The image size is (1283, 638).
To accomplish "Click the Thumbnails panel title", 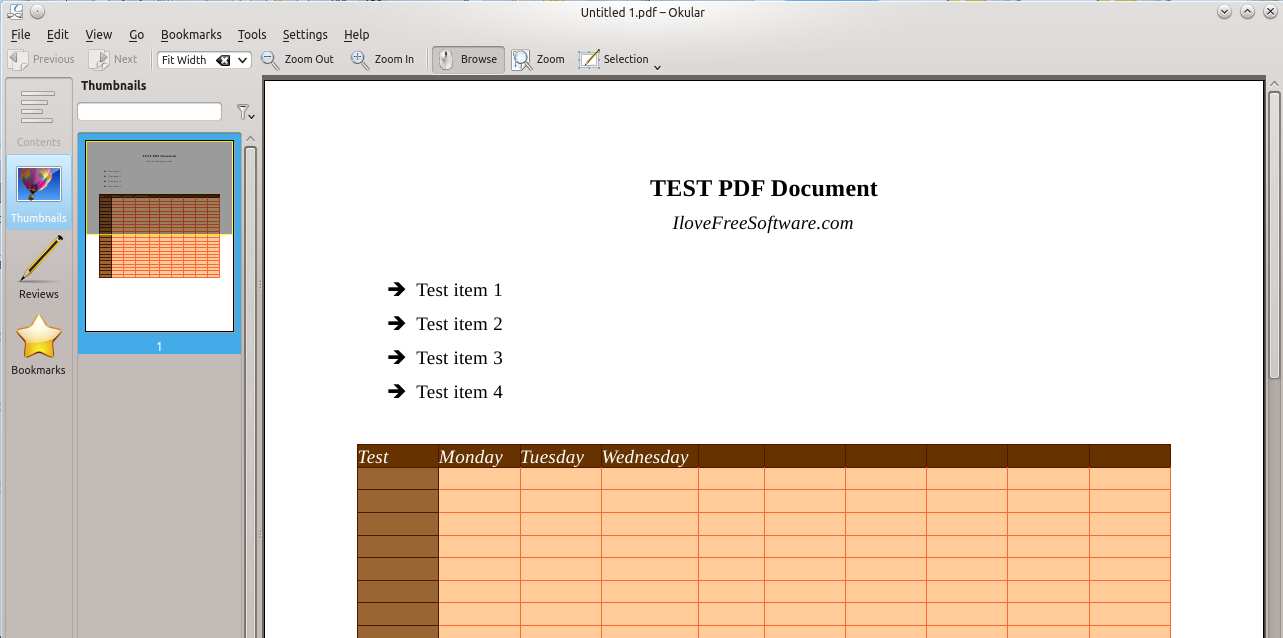I will (114, 86).
